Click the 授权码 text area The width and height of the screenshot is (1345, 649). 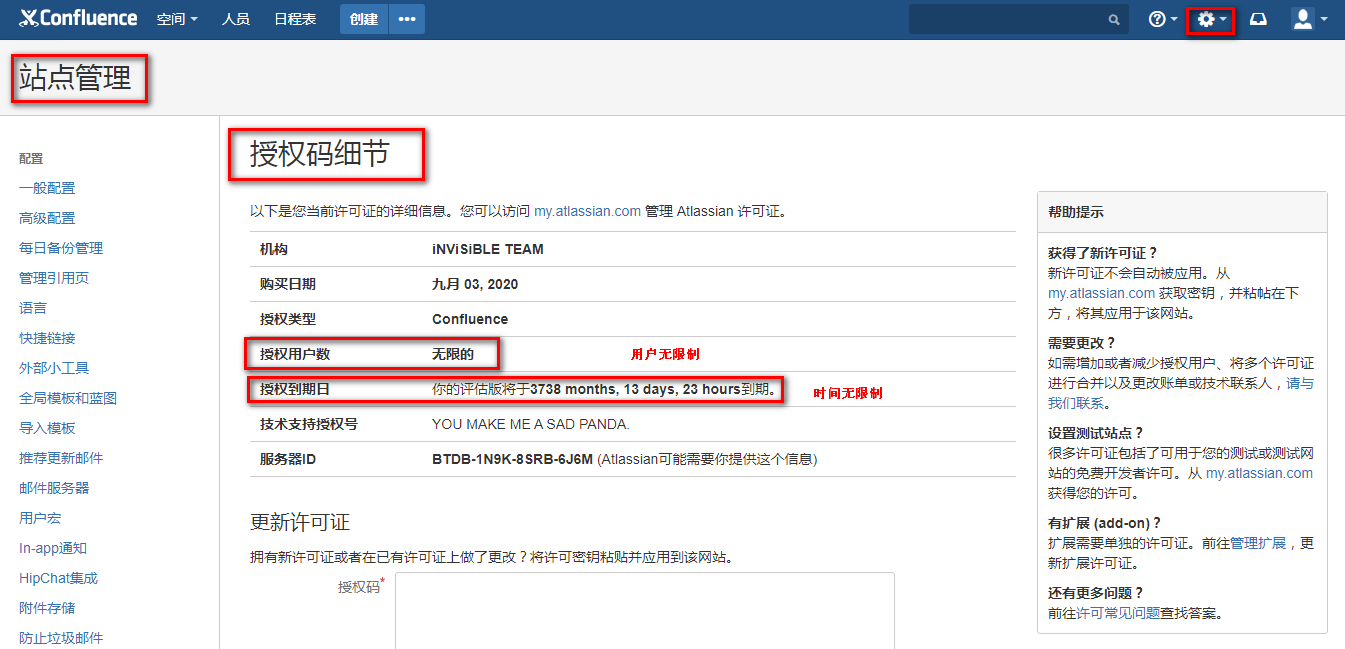click(x=644, y=610)
